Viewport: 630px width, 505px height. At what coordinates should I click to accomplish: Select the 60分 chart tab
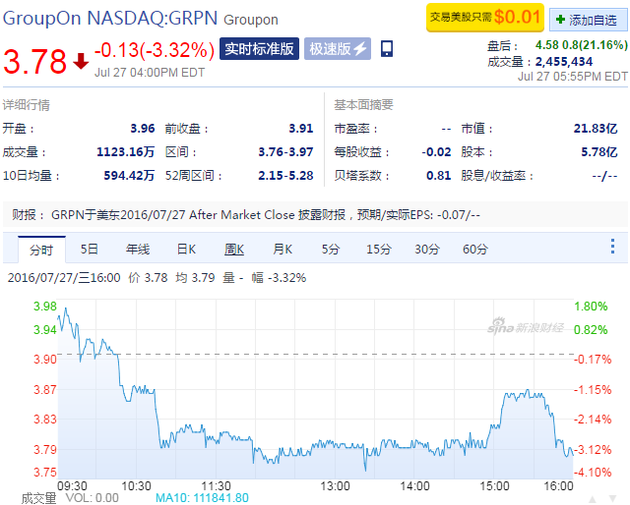[475, 249]
